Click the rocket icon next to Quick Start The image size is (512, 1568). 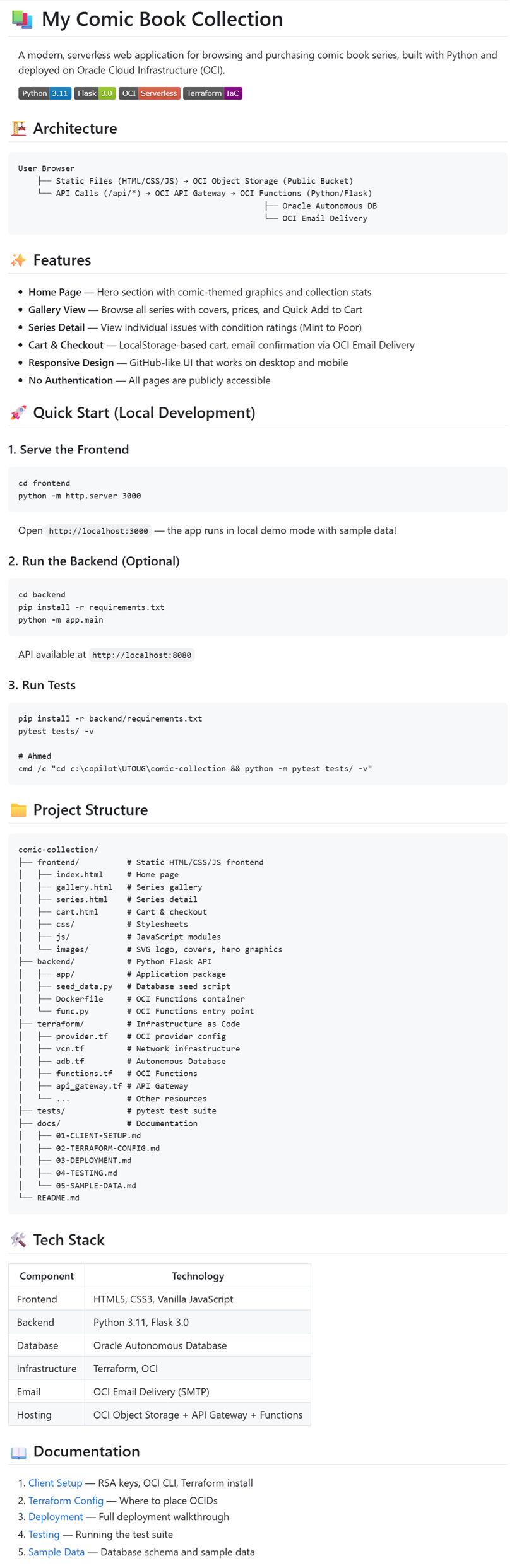[x=19, y=412]
